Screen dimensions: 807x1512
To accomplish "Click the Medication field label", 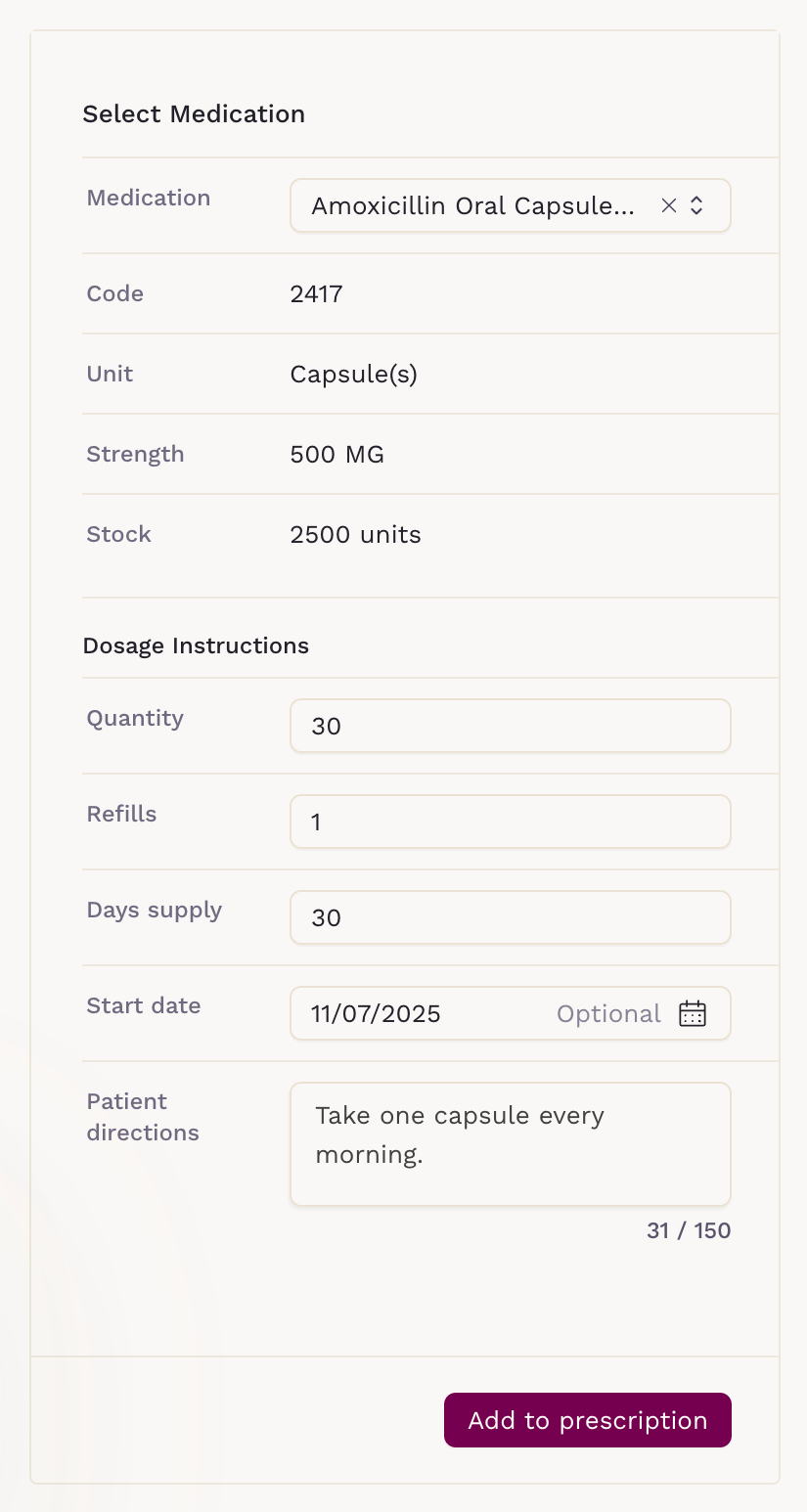I will pos(149,198).
